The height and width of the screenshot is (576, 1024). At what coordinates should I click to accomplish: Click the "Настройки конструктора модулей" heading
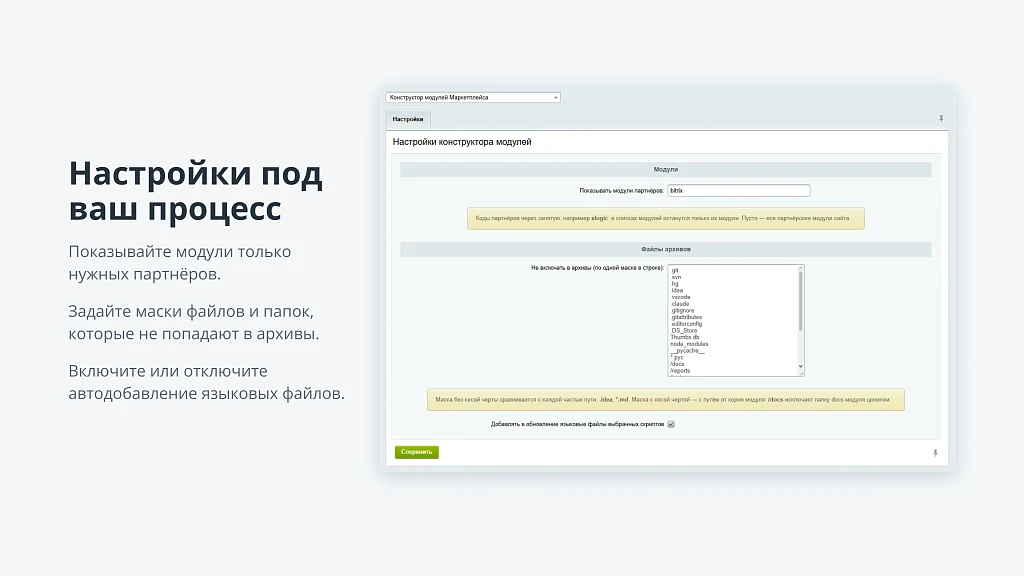tap(462, 142)
